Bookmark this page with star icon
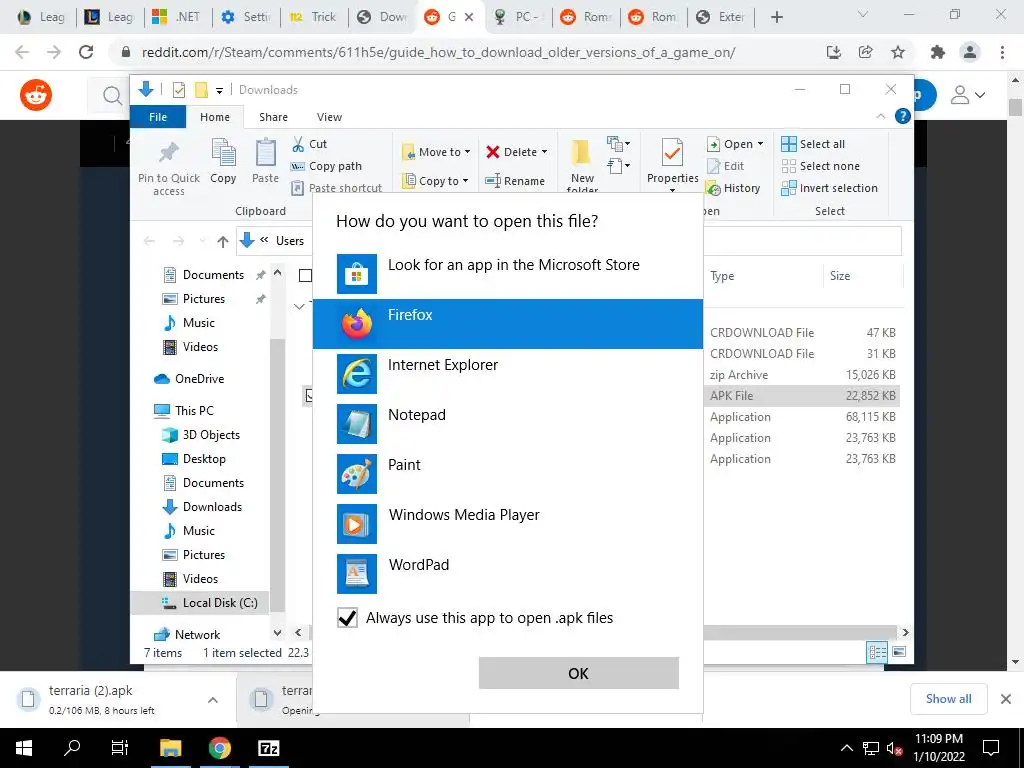This screenshot has width=1024, height=768. [898, 52]
